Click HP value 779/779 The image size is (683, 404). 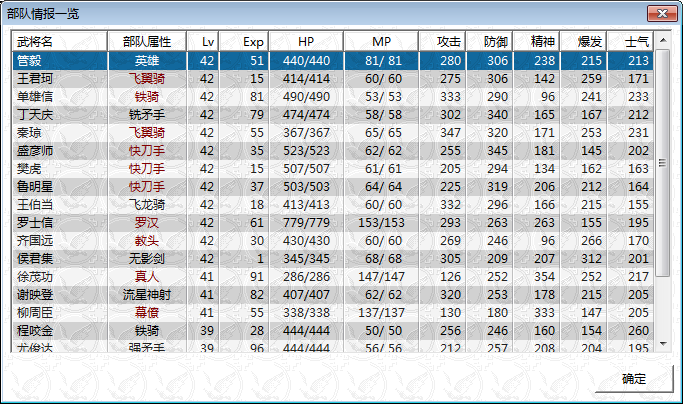click(x=306, y=223)
